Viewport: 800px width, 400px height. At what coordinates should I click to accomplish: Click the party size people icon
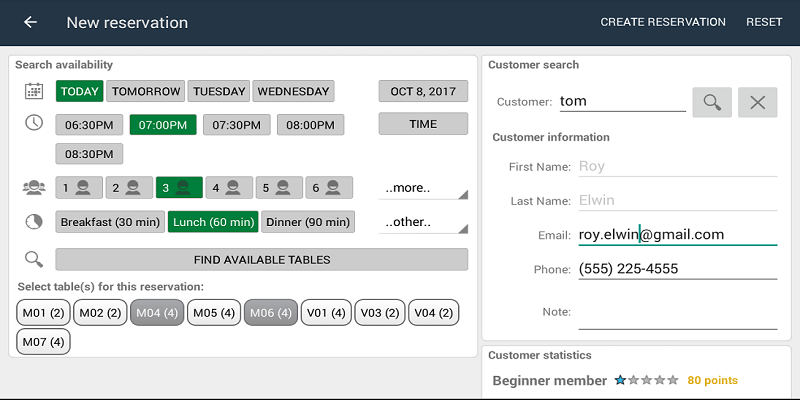34,187
